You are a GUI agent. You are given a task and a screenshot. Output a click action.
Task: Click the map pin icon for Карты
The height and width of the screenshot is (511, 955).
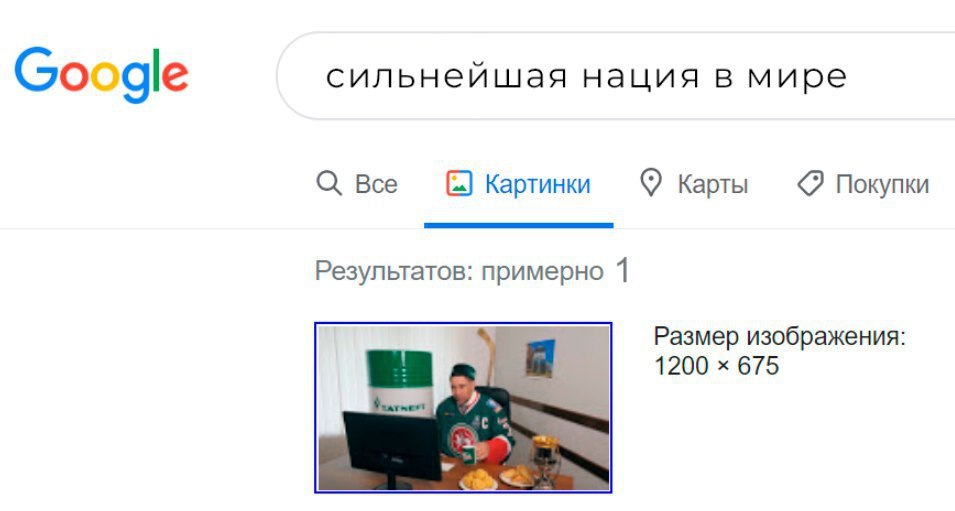pyautogui.click(x=651, y=183)
